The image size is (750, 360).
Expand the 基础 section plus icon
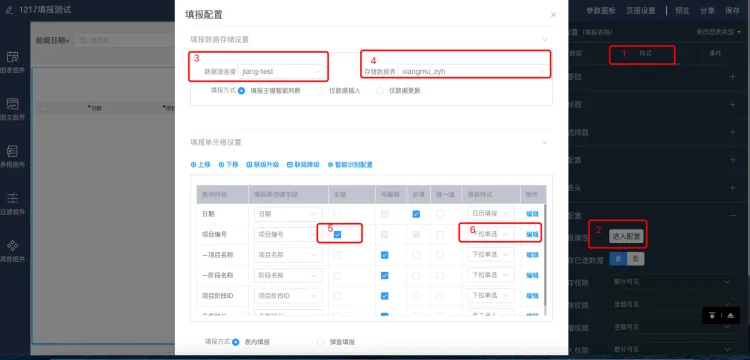(x=732, y=76)
